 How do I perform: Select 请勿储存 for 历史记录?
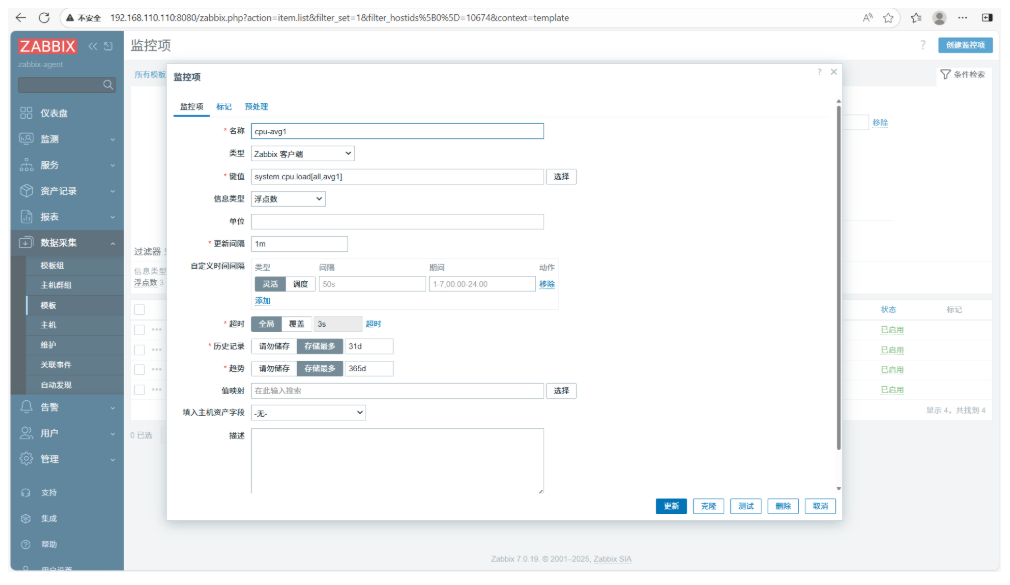pos(274,346)
